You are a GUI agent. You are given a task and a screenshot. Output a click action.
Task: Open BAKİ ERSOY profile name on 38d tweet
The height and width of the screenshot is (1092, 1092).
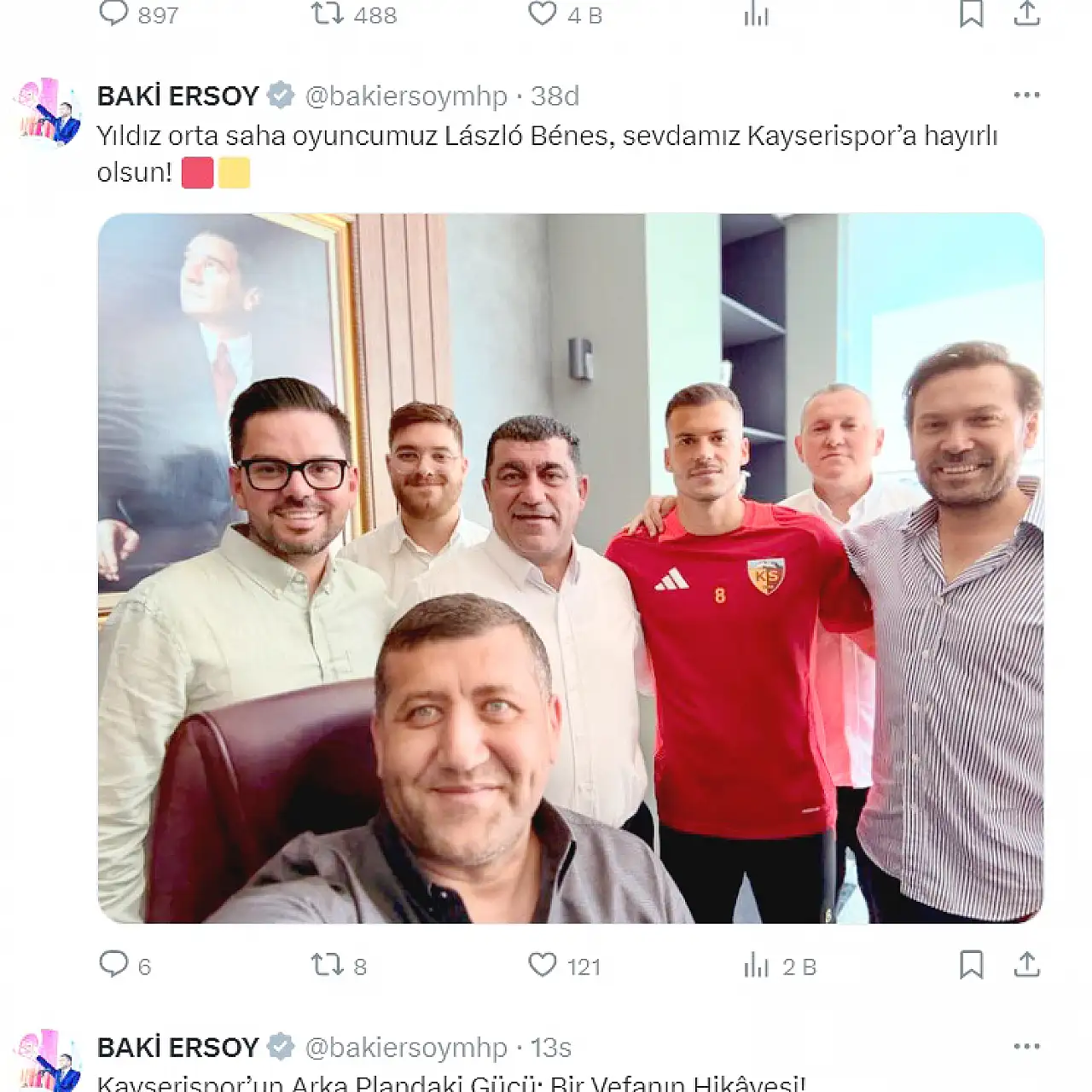click(177, 96)
